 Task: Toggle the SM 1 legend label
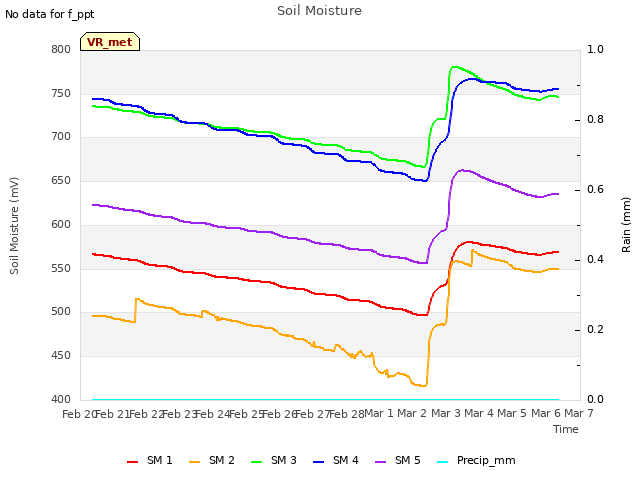coord(160,460)
